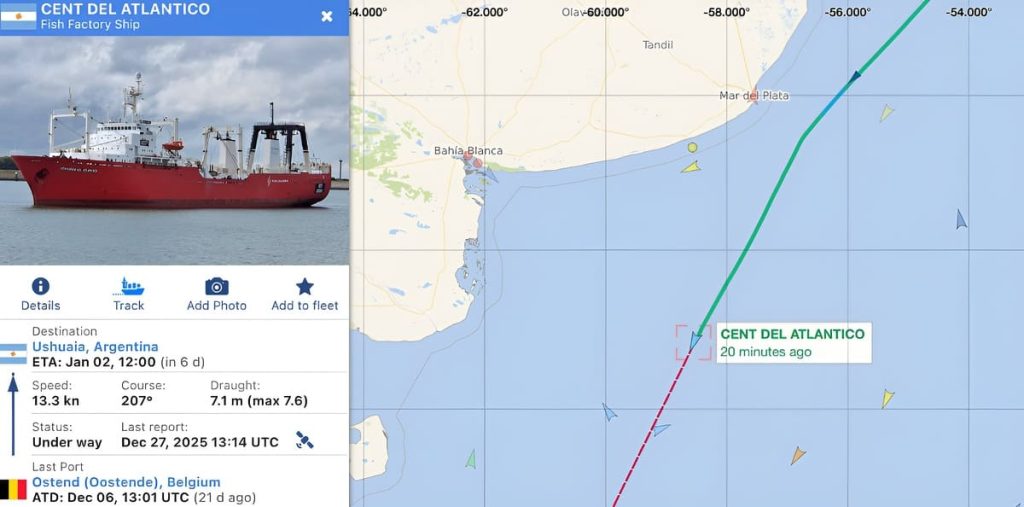Viewport: 1024px width, 507px height.
Task: Open Ostend (Oostende), Belgium port link
Action: [126, 482]
